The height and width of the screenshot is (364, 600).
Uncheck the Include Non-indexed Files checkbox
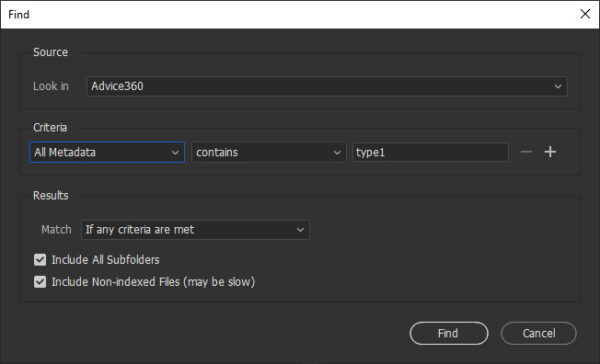40,282
